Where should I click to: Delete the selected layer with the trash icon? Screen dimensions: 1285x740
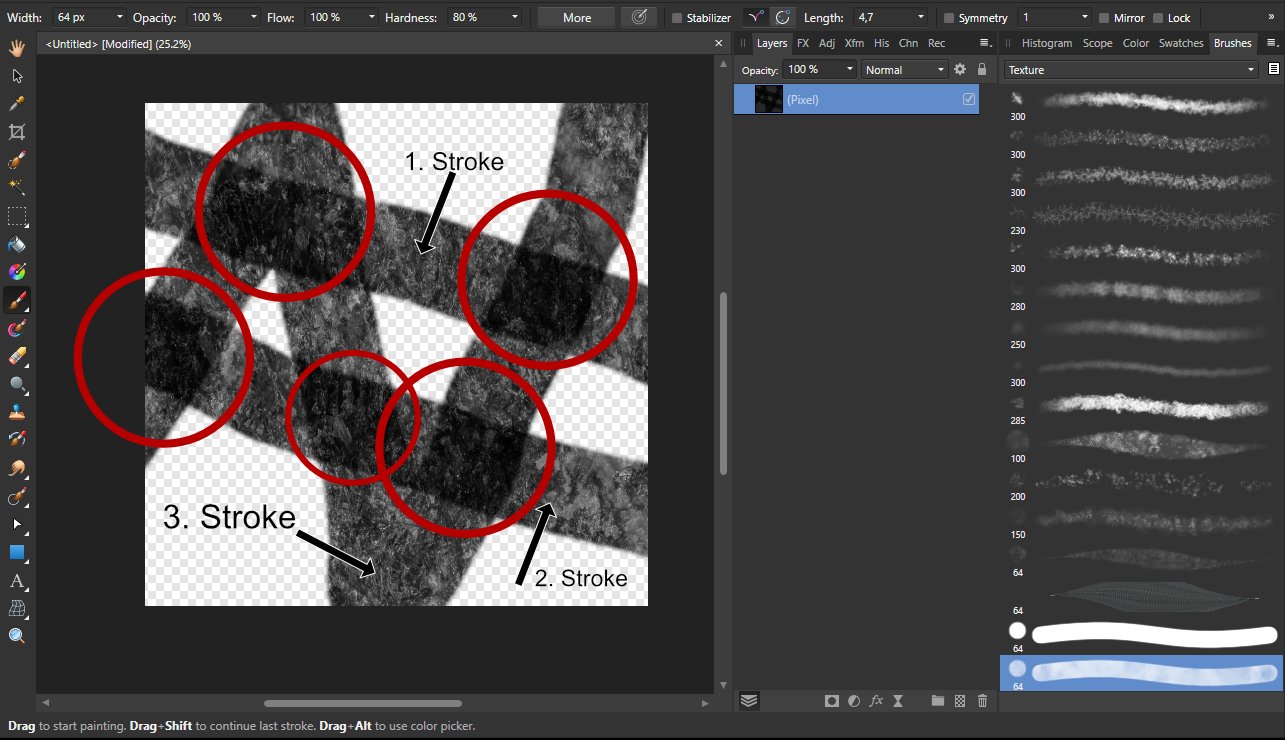click(982, 701)
